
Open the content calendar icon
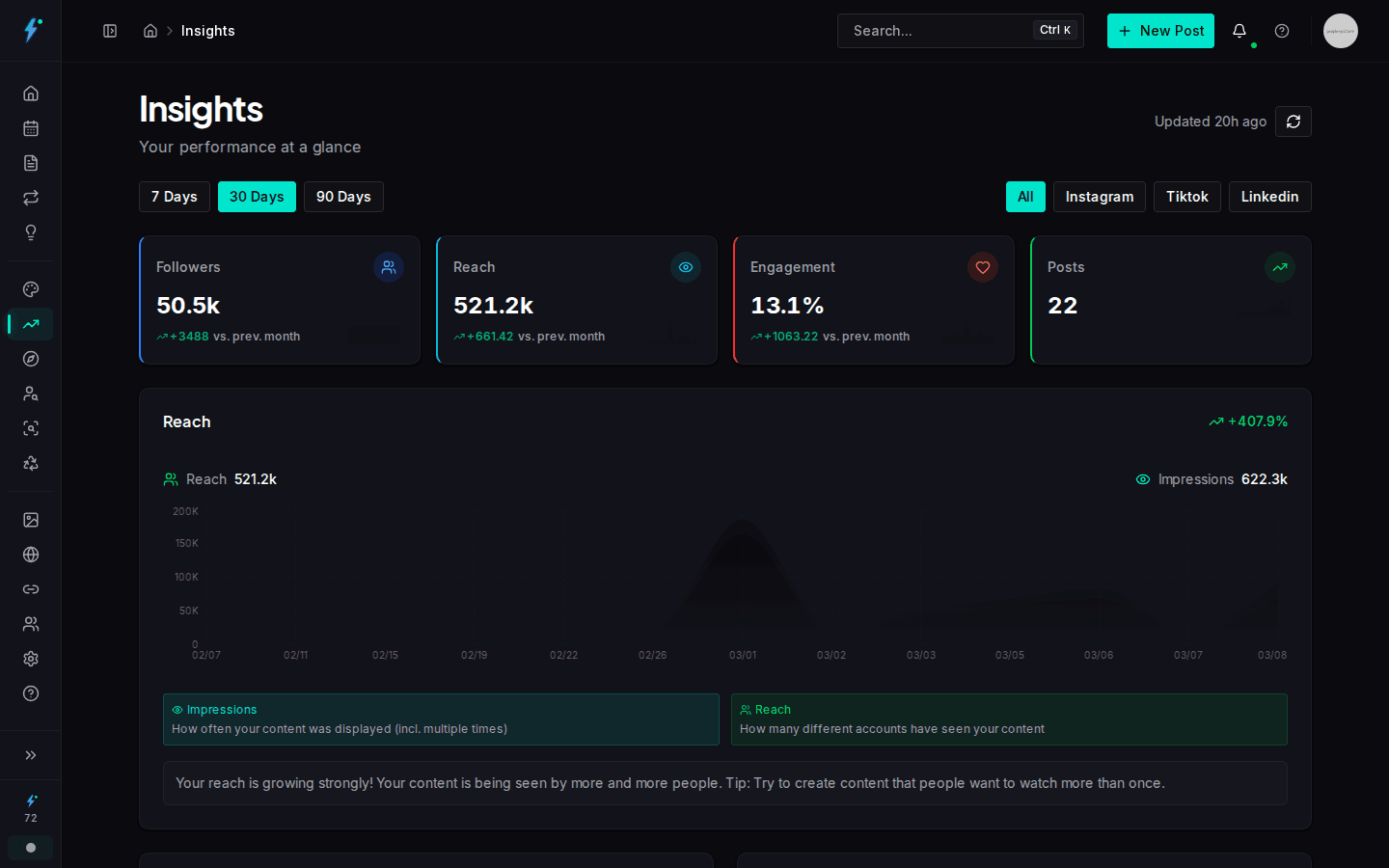click(x=30, y=128)
